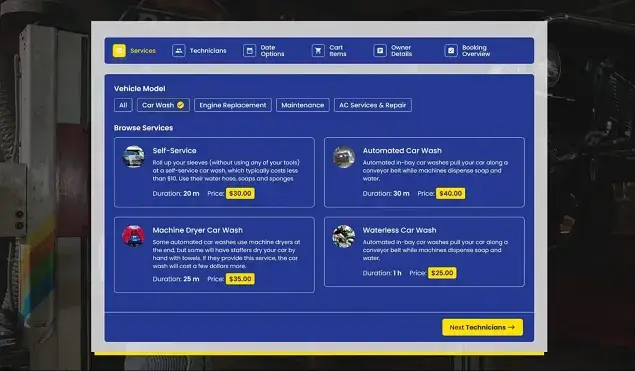Jump to Booking Overview step
The image size is (635, 371).
click(x=476, y=51)
